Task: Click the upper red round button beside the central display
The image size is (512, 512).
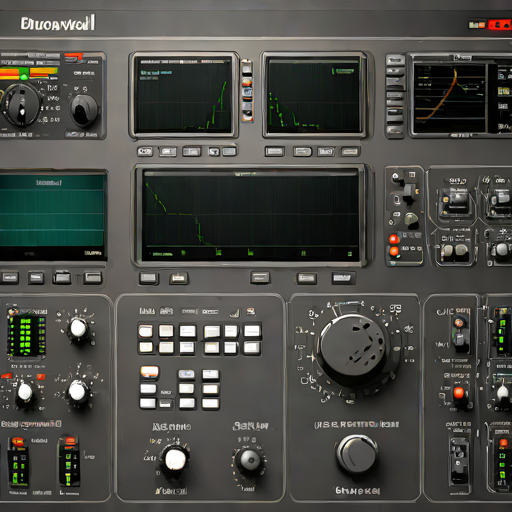Action: coord(394,239)
